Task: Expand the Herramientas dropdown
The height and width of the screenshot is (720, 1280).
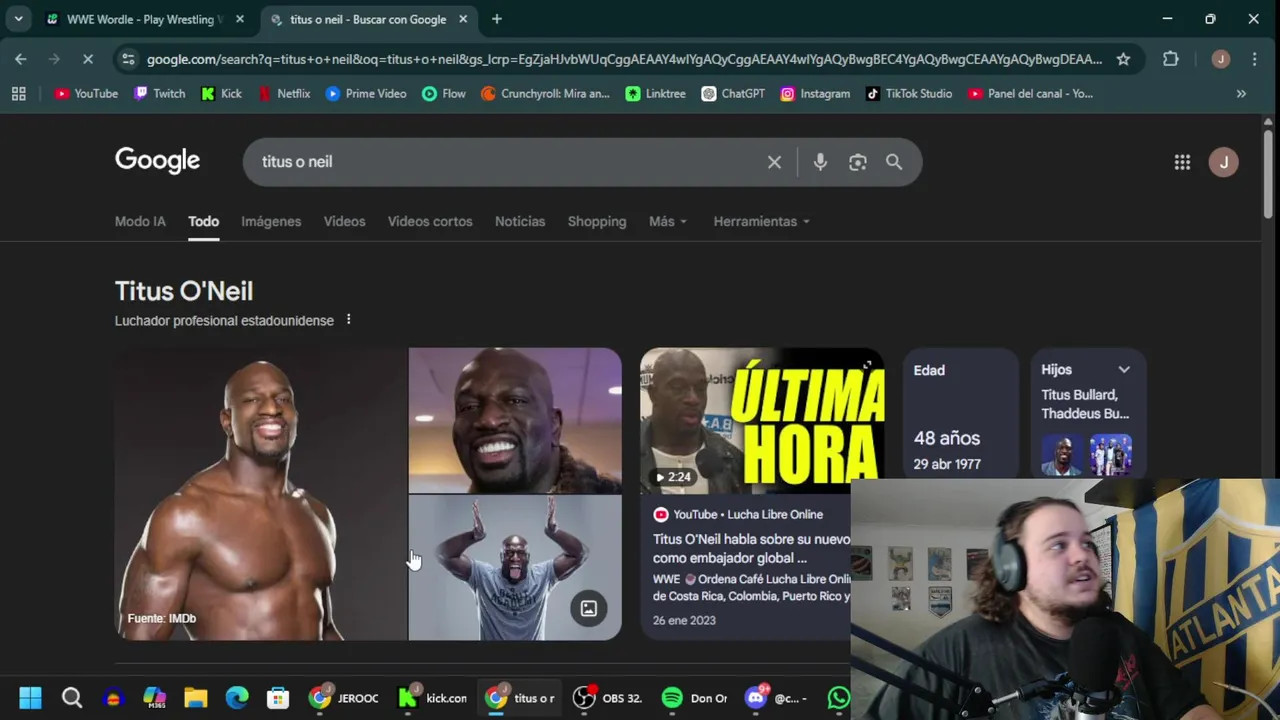Action: coord(762,221)
